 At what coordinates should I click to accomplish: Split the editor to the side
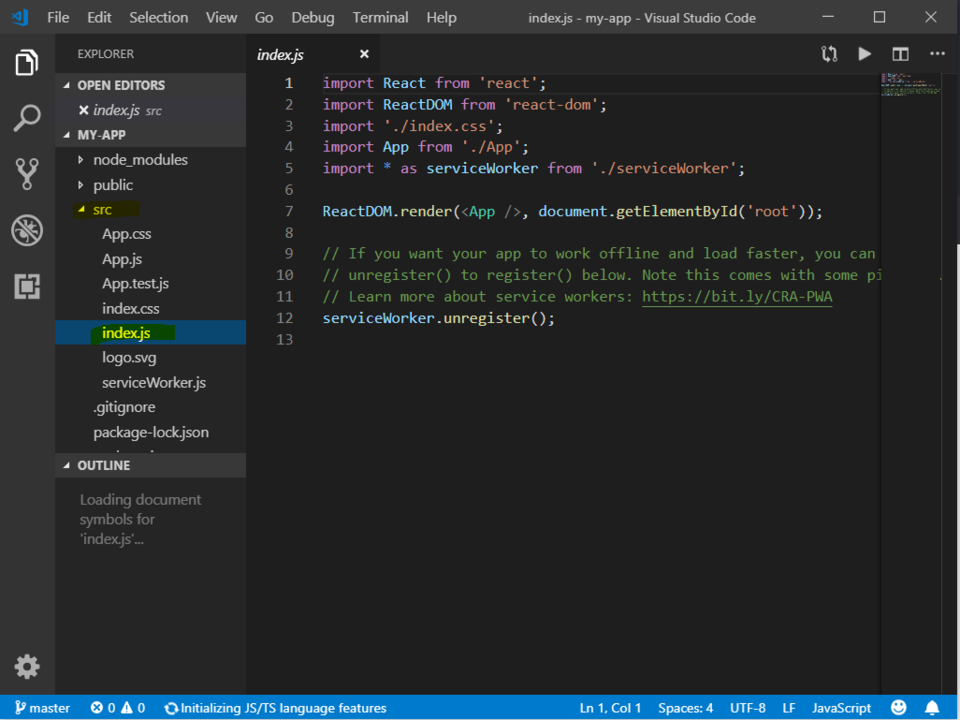[x=900, y=54]
